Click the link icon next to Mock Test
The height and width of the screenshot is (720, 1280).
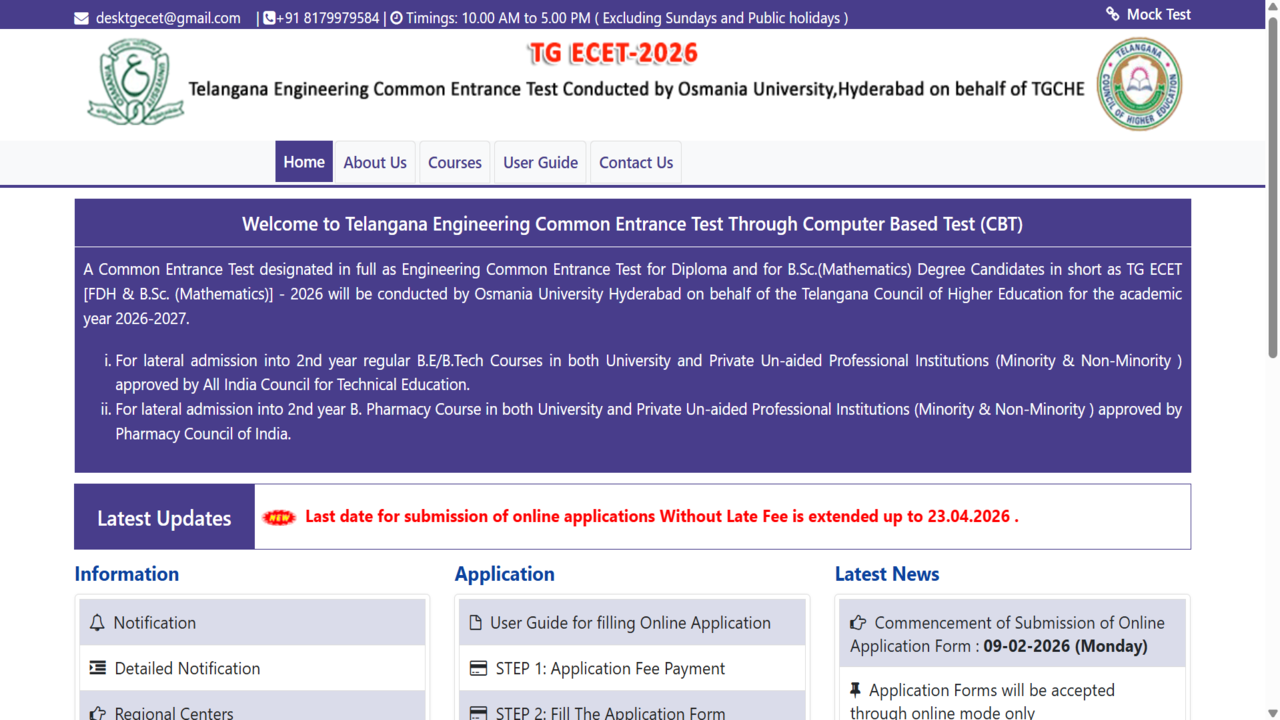[1113, 14]
